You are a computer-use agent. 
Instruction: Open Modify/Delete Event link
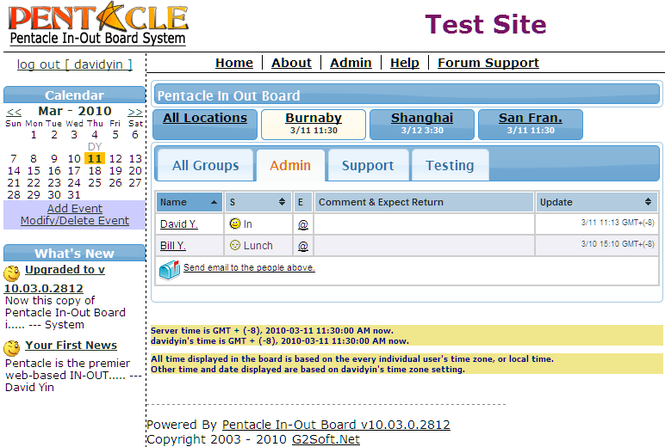pyautogui.click(x=75, y=221)
